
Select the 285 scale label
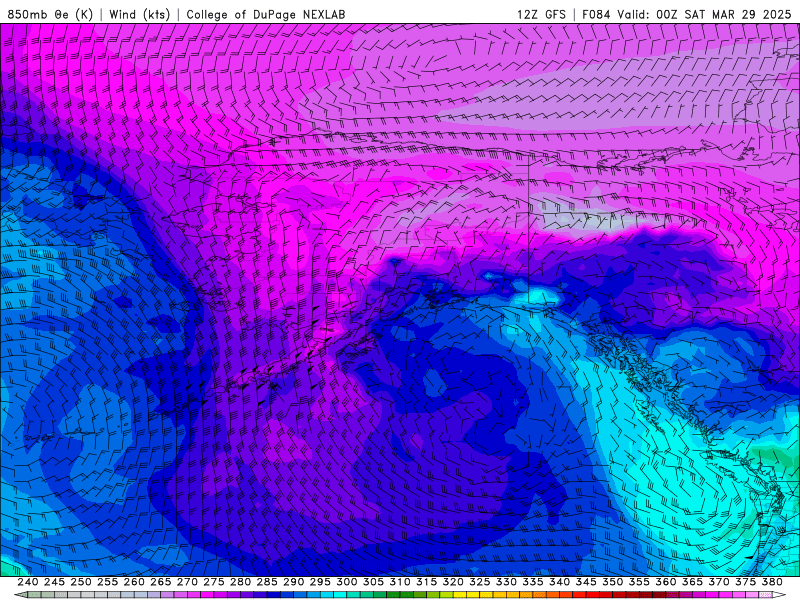point(267,582)
